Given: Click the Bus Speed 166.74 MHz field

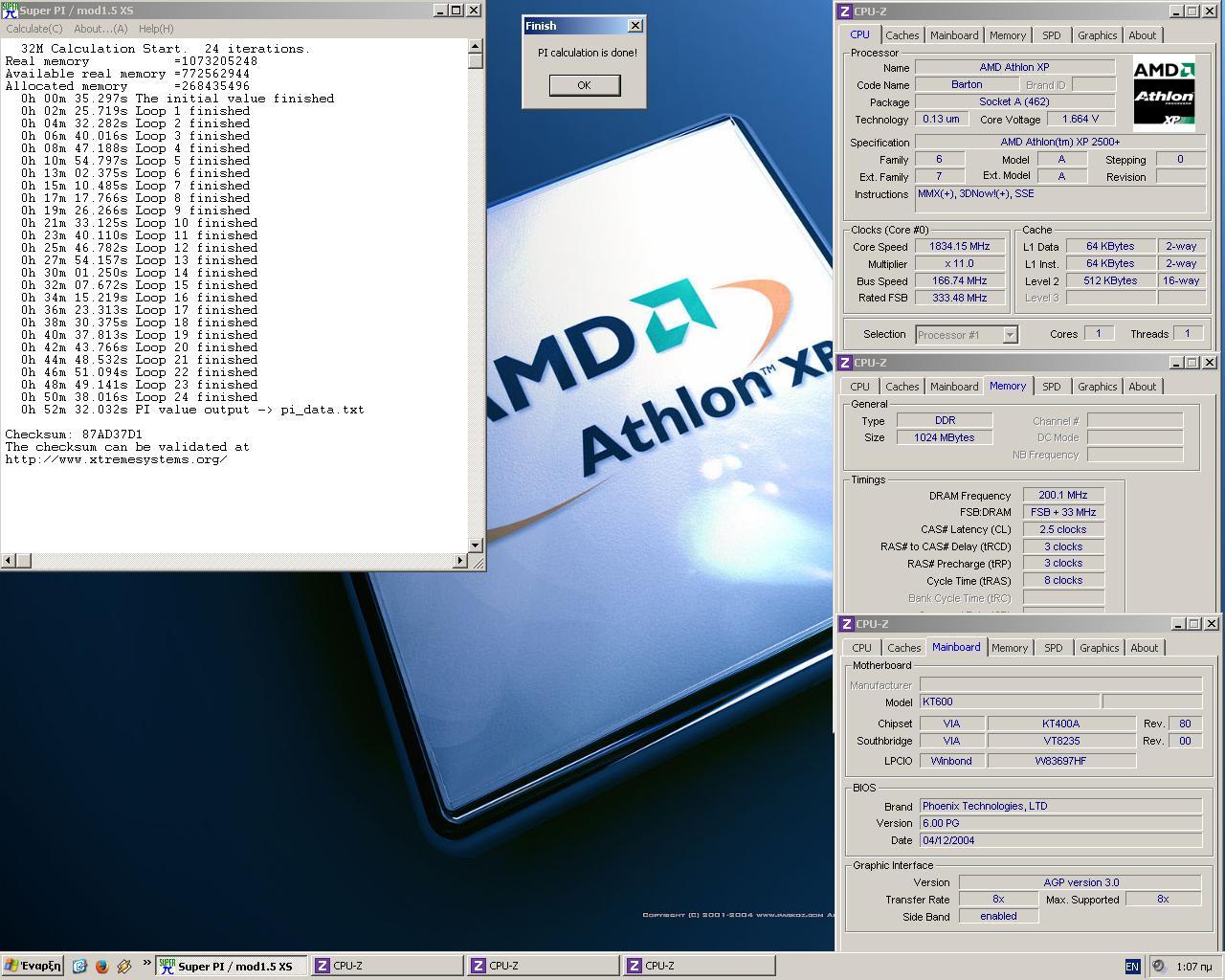Looking at the screenshot, I should [959, 281].
